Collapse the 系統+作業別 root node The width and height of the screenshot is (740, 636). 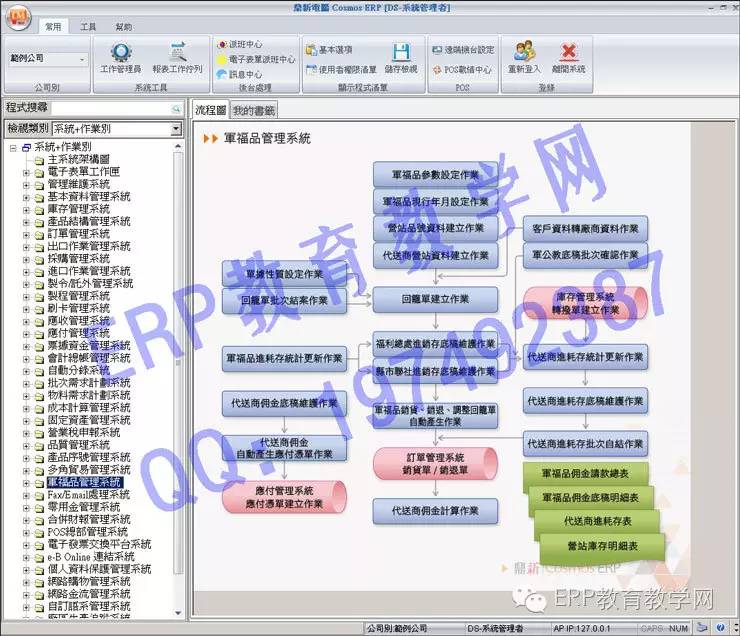12,147
